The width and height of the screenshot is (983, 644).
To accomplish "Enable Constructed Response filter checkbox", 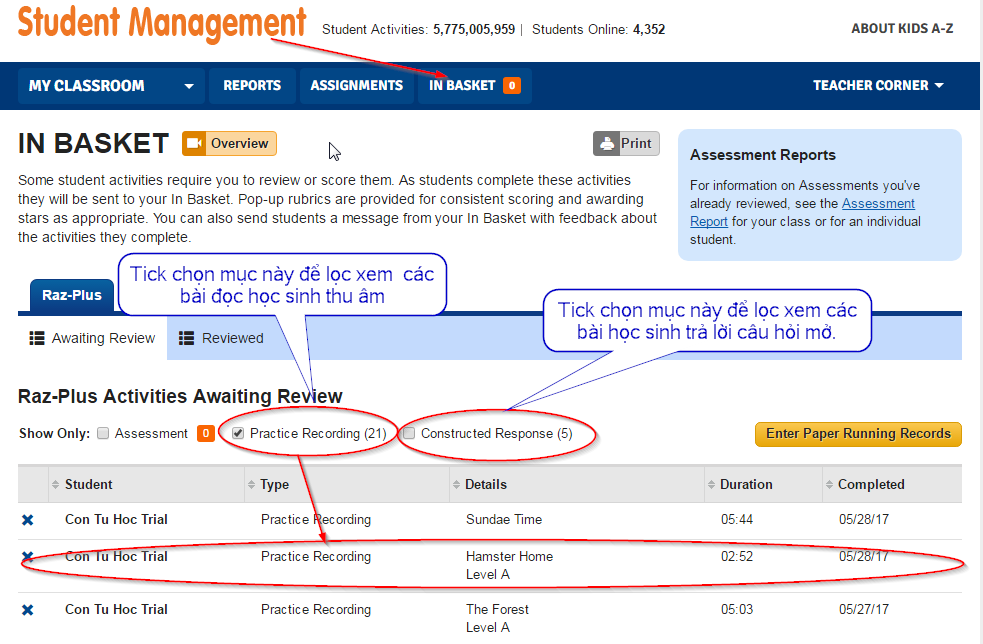I will pyautogui.click(x=409, y=433).
